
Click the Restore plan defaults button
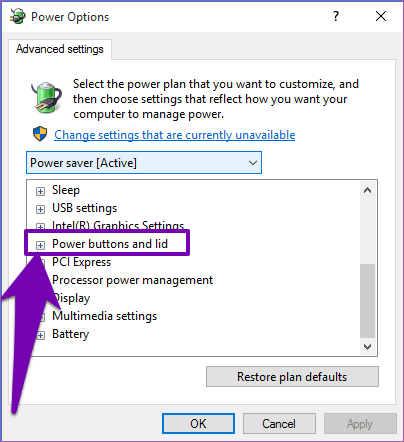point(292,377)
